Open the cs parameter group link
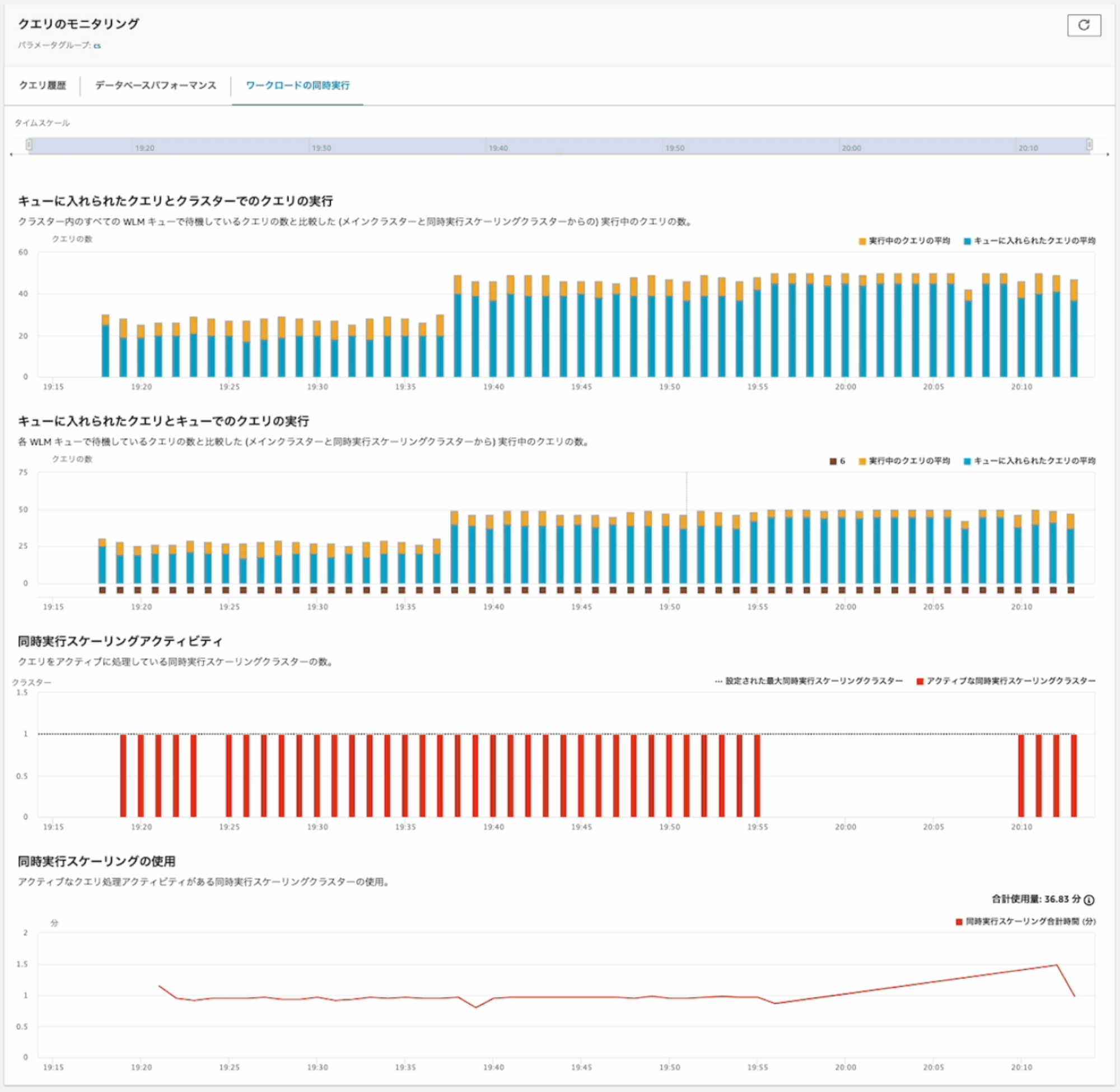Viewport: 1120px width, 1092px height. [97, 45]
